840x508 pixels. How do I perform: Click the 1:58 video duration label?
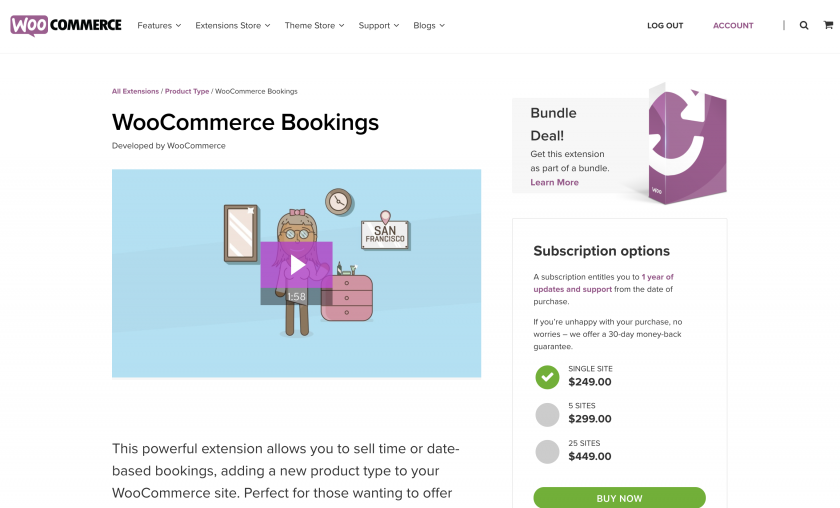(x=296, y=296)
